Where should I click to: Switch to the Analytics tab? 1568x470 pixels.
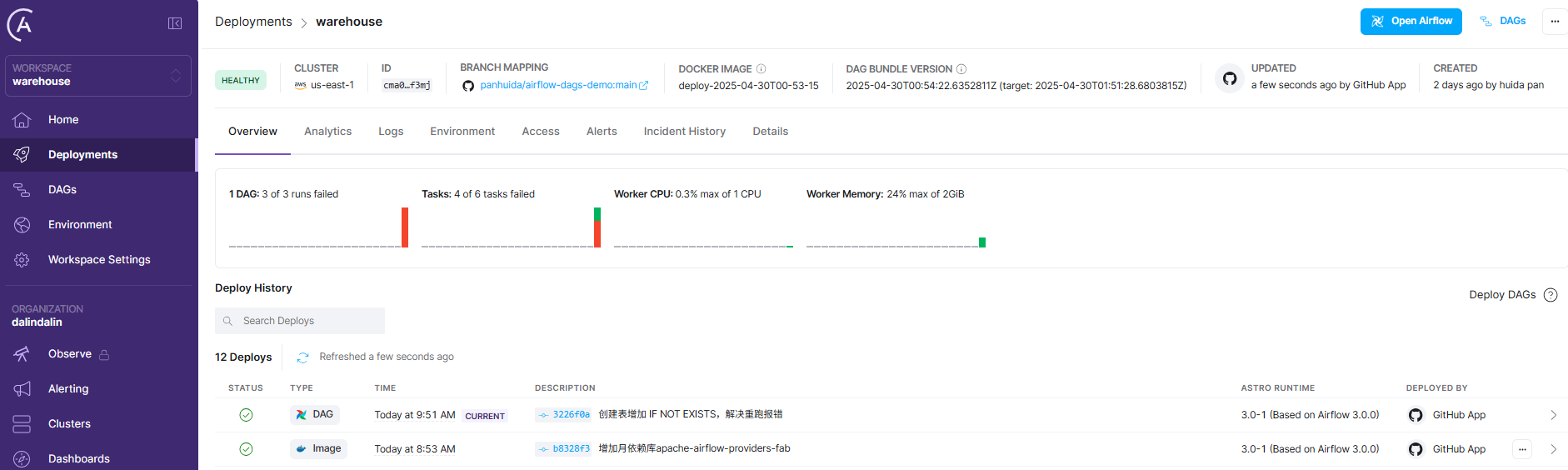328,132
